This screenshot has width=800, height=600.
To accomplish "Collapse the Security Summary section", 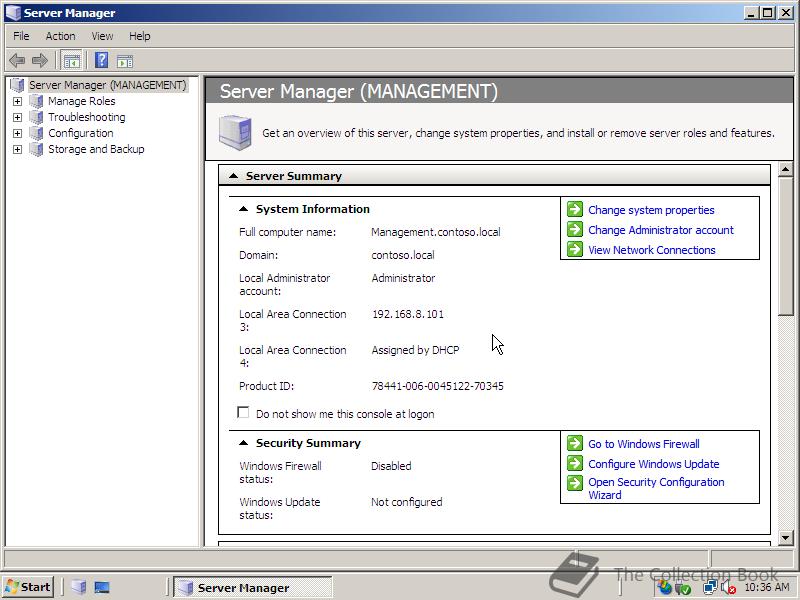I will (x=244, y=443).
